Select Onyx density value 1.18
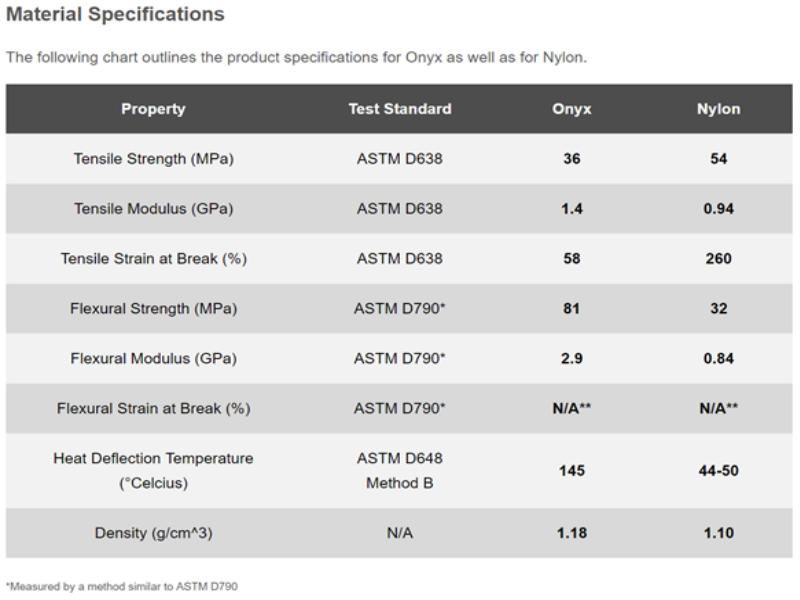The image size is (800, 600). pos(572,533)
